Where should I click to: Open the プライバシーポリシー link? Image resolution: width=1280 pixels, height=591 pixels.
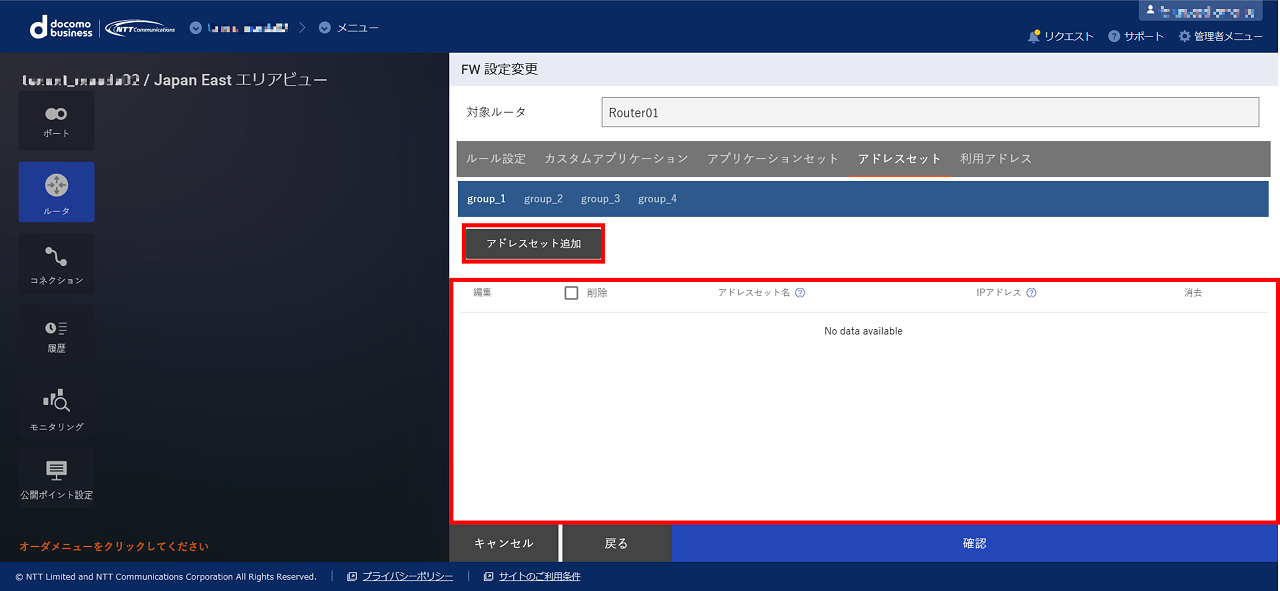pos(407,577)
